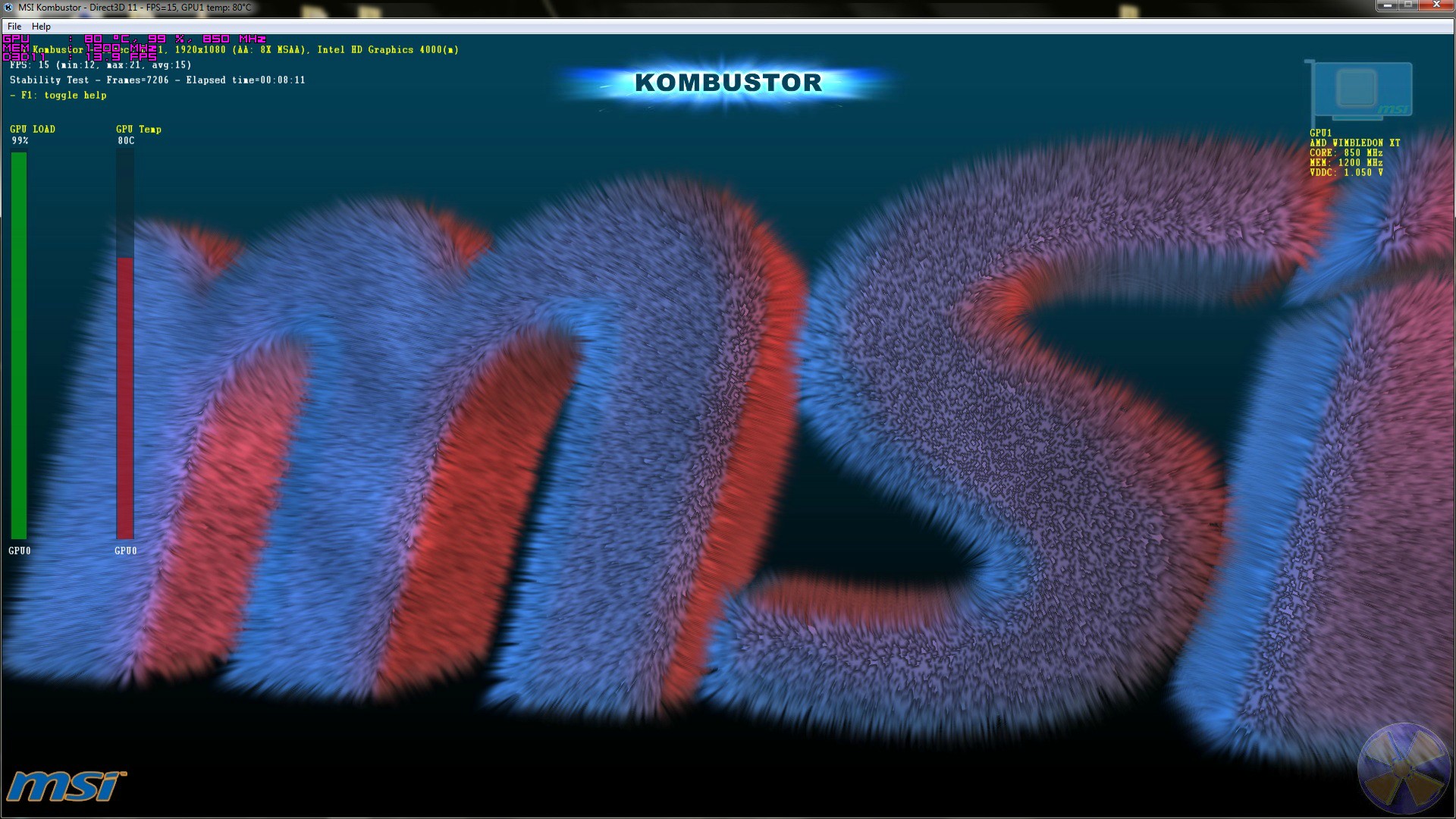Click the KOMBUSTOR title banner
Image resolution: width=1456 pixels, height=819 pixels.
728,83
